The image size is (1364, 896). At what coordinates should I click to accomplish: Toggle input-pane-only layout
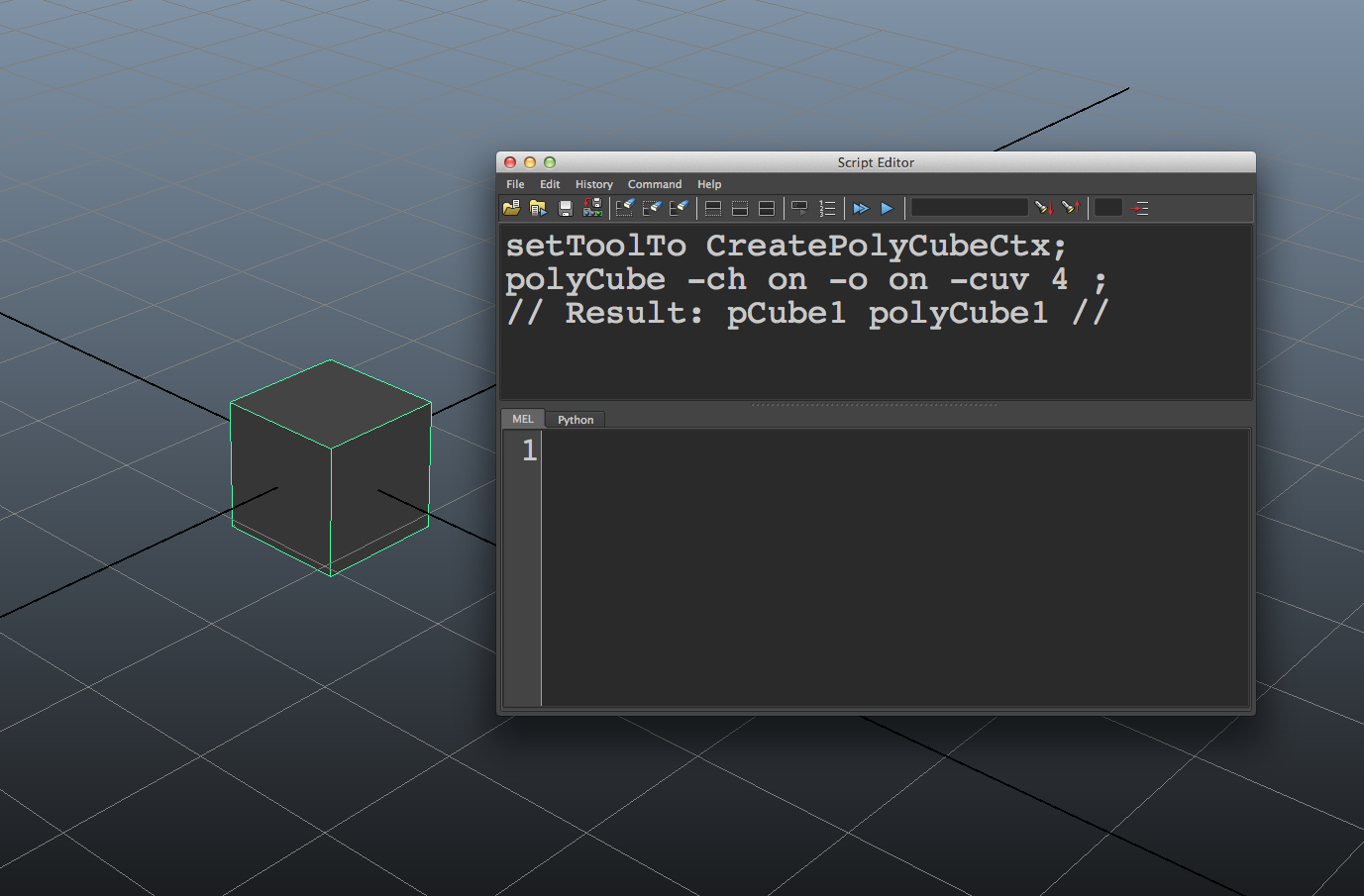click(x=740, y=207)
